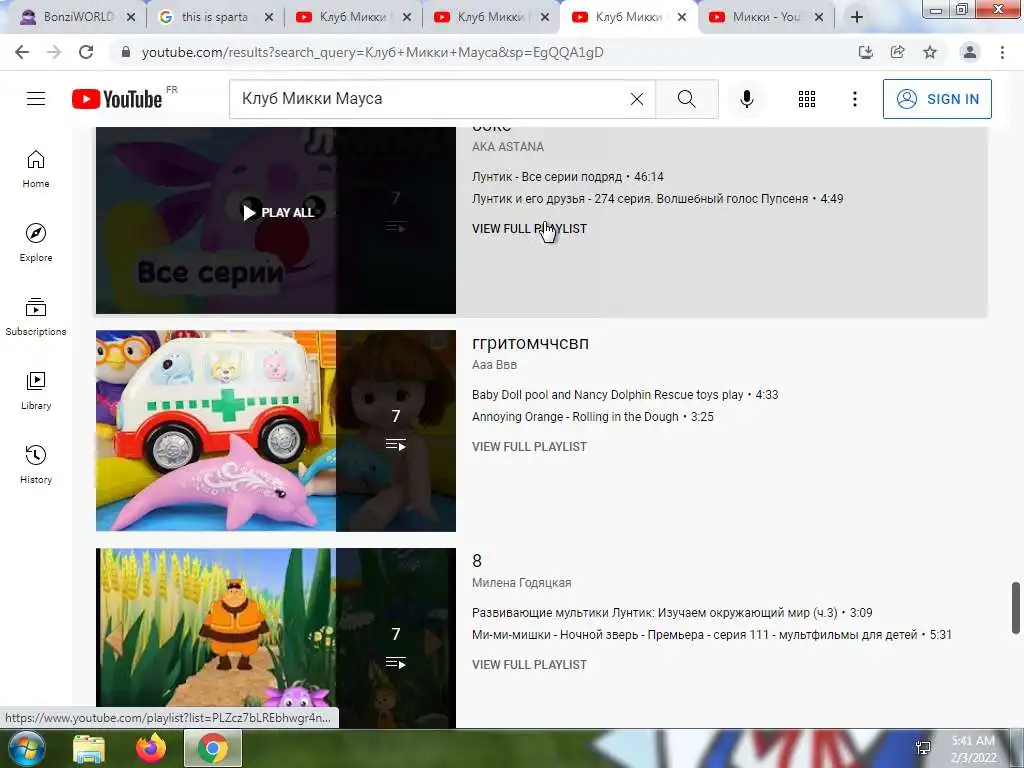Open playlist thumbnail with toy ambulance
Image resolution: width=1024 pixels, height=768 pixels.
pyautogui.click(x=276, y=430)
